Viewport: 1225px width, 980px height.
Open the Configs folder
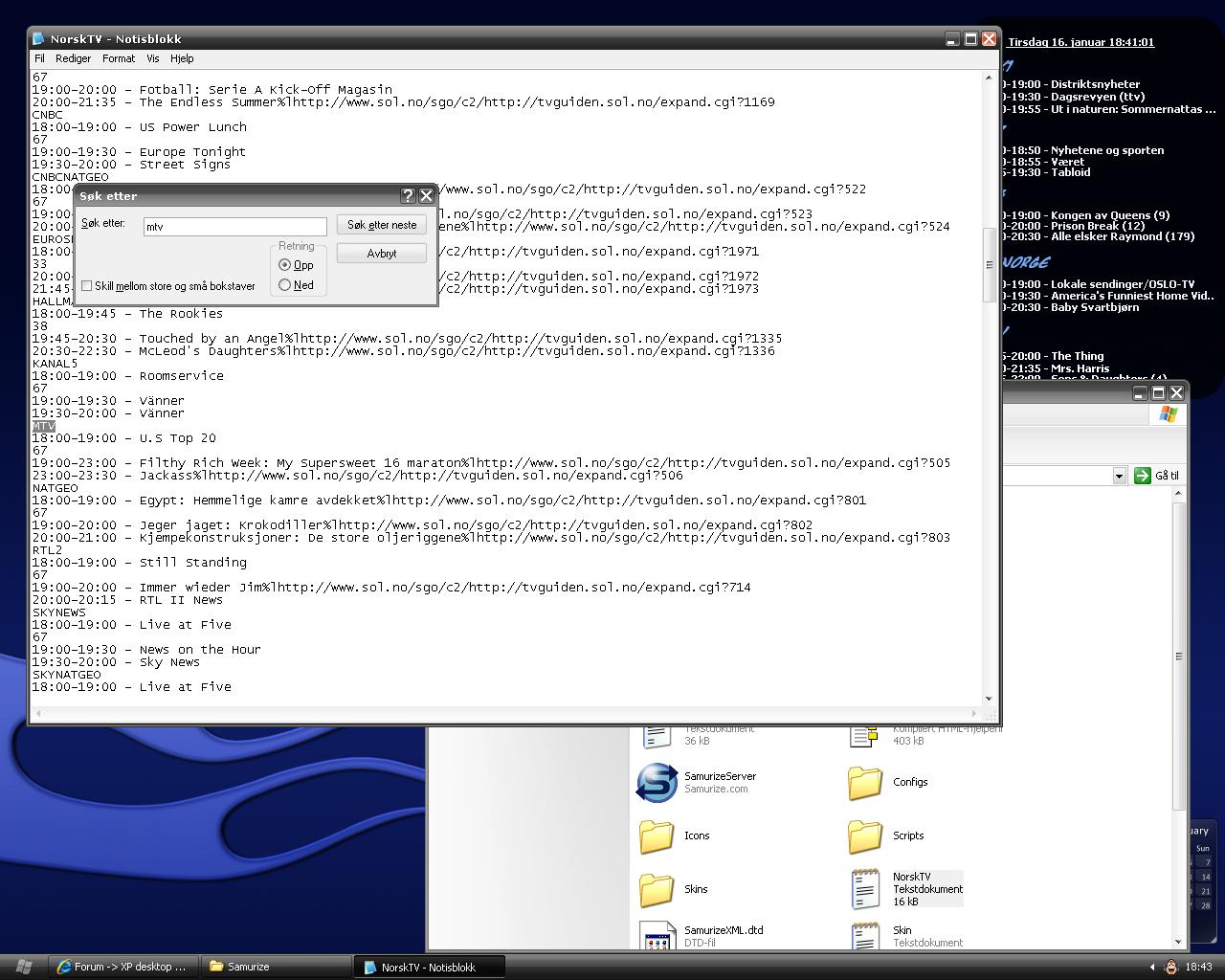(x=865, y=782)
